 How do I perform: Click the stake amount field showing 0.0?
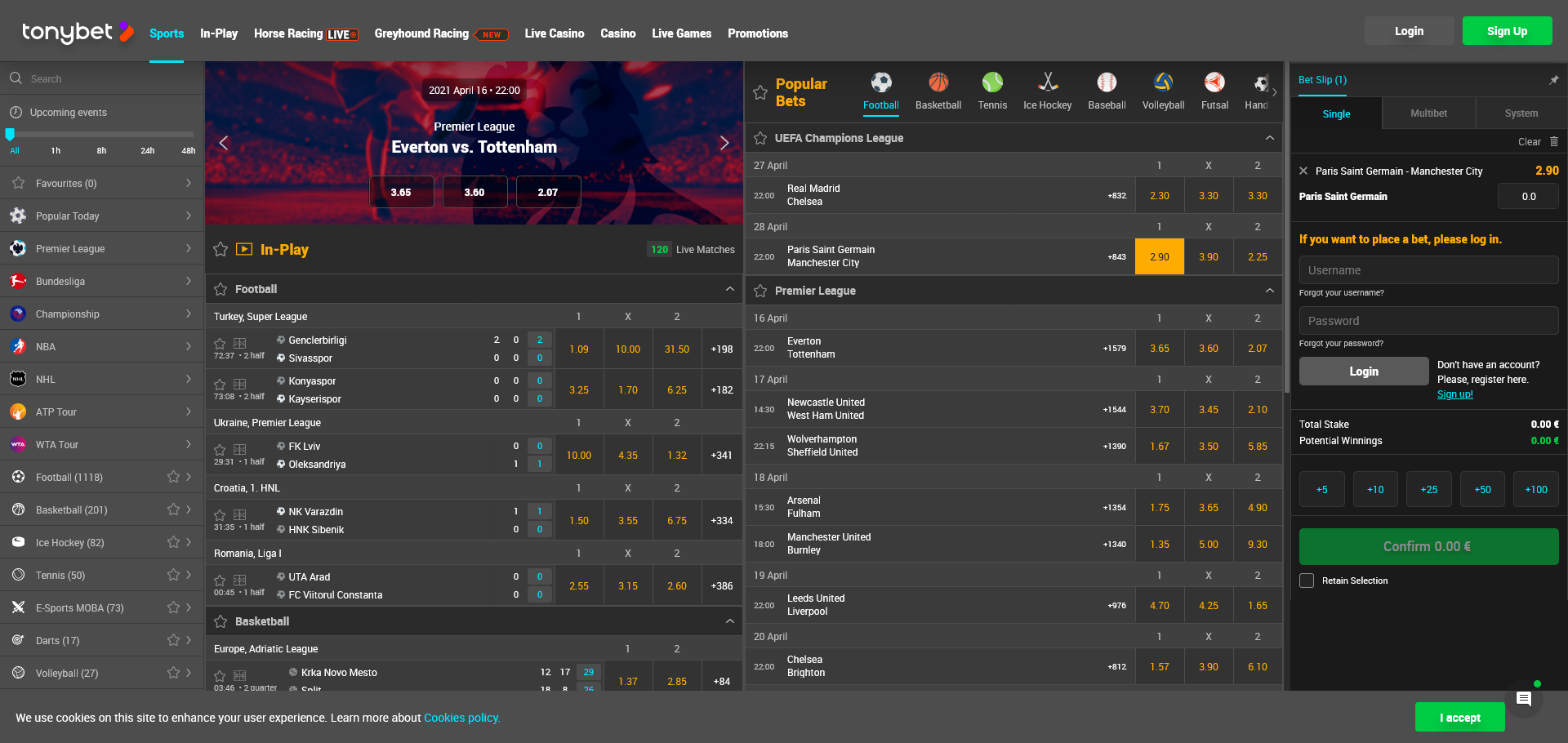tap(1528, 196)
